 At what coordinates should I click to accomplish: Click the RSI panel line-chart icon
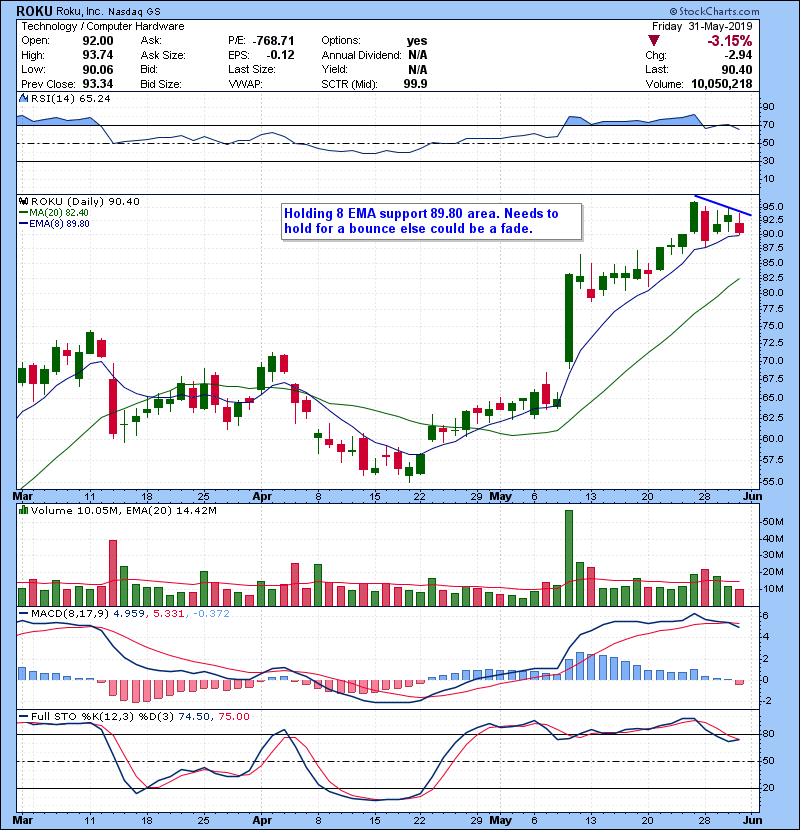point(23,98)
